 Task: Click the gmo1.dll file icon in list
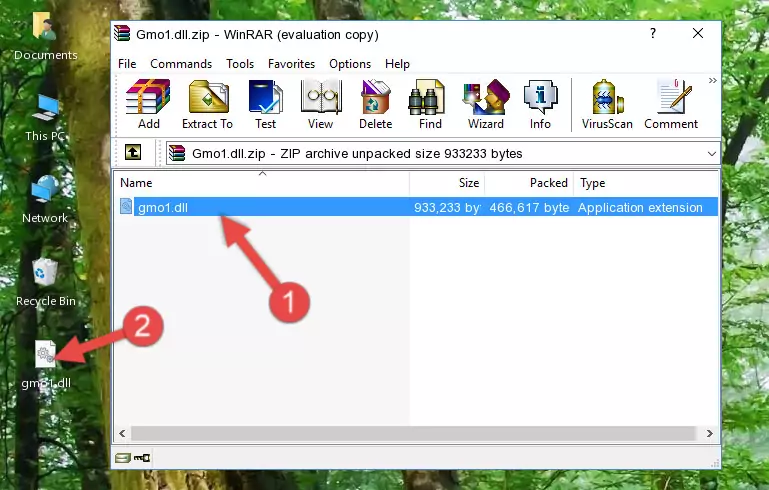126,206
